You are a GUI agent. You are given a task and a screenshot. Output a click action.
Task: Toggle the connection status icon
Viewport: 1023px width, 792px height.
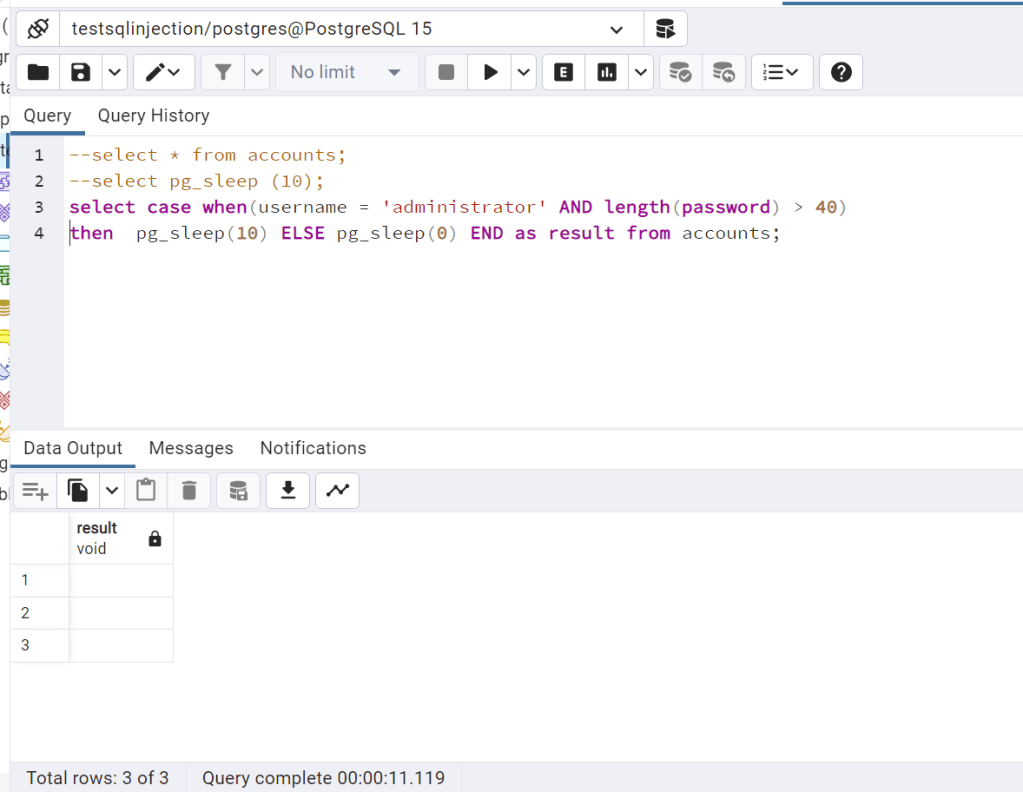(x=38, y=29)
